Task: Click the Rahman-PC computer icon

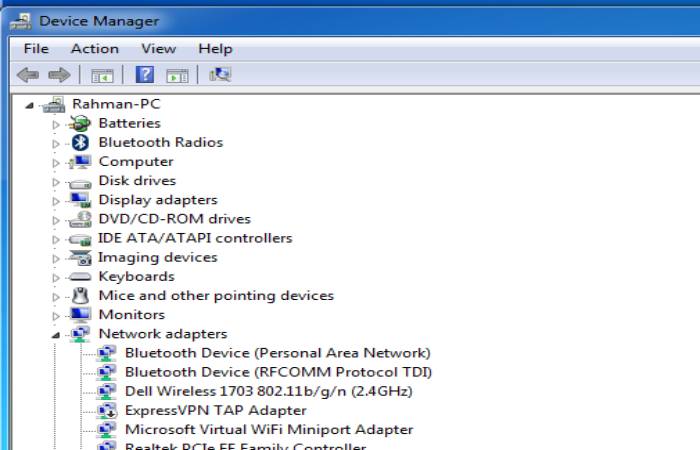Action: pyautogui.click(x=54, y=104)
